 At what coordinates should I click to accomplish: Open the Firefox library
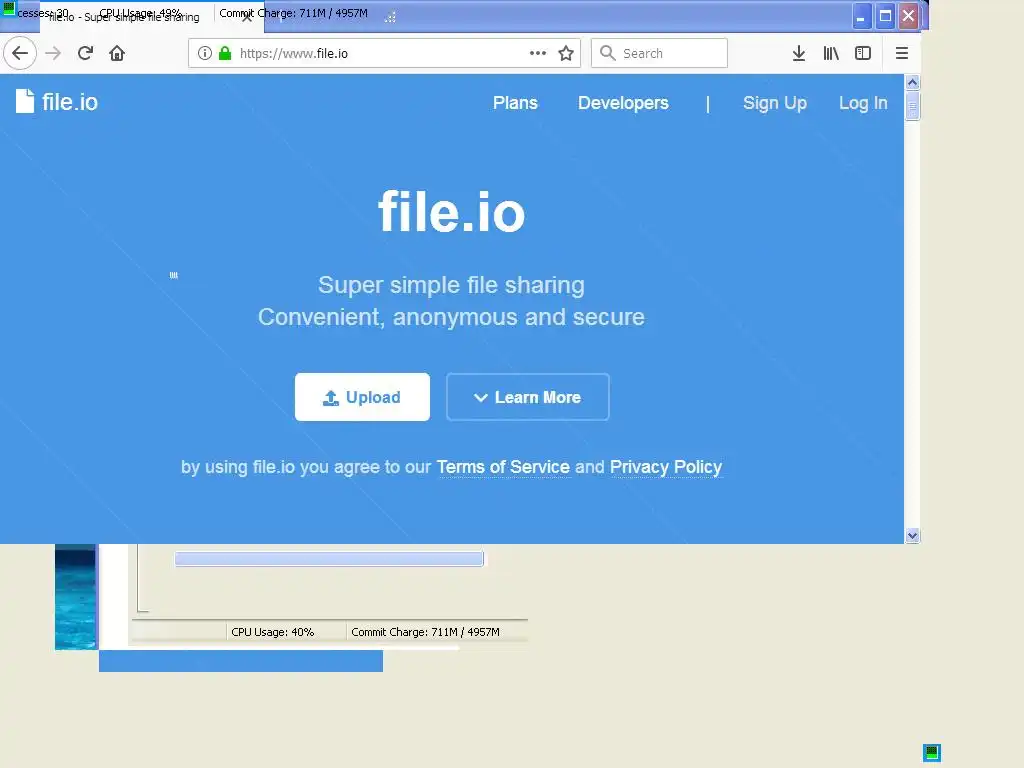[831, 54]
